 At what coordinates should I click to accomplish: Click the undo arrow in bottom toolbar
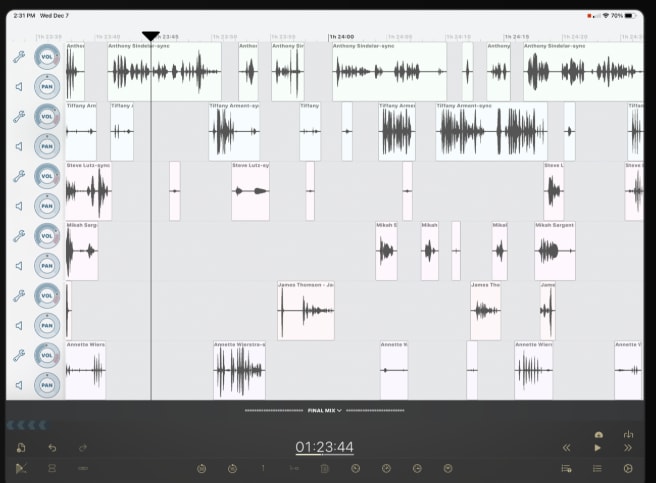click(x=52, y=448)
